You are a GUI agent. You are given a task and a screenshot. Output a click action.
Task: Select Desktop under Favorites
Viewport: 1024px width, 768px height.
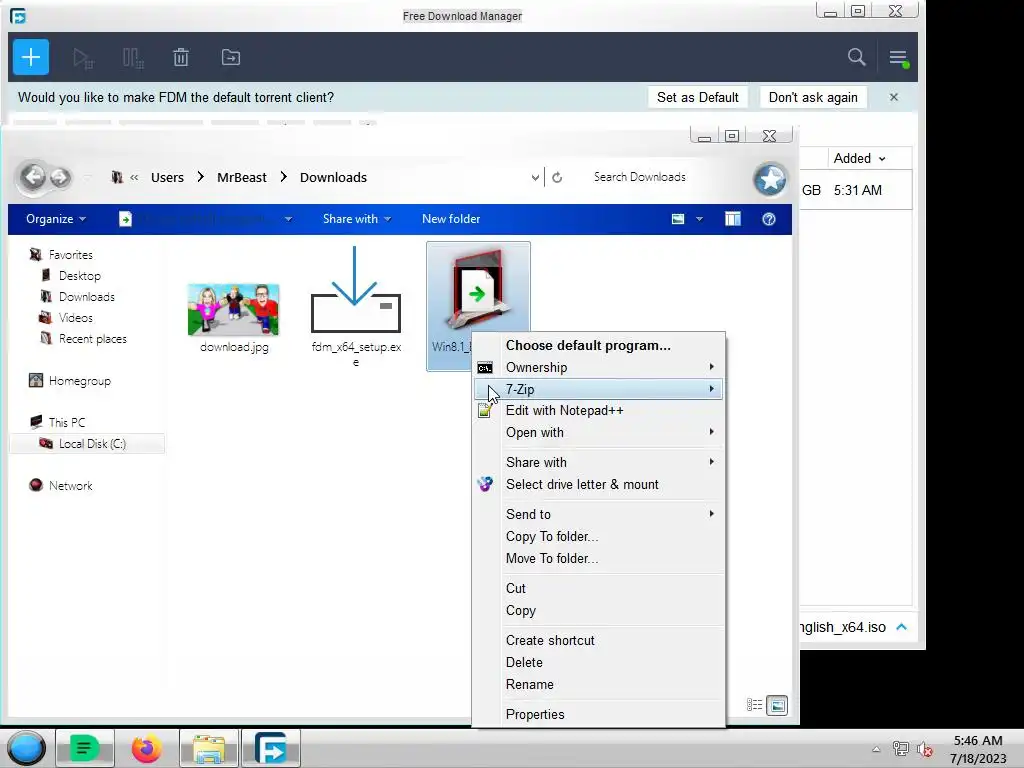click(x=79, y=276)
